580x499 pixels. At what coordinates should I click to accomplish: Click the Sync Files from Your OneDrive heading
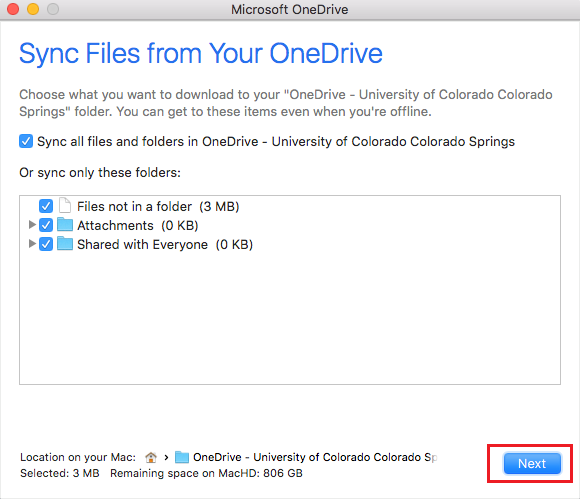click(201, 54)
